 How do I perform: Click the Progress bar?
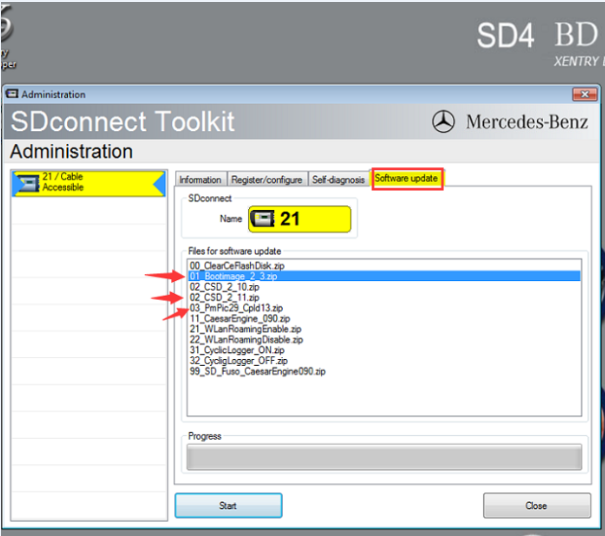point(384,457)
